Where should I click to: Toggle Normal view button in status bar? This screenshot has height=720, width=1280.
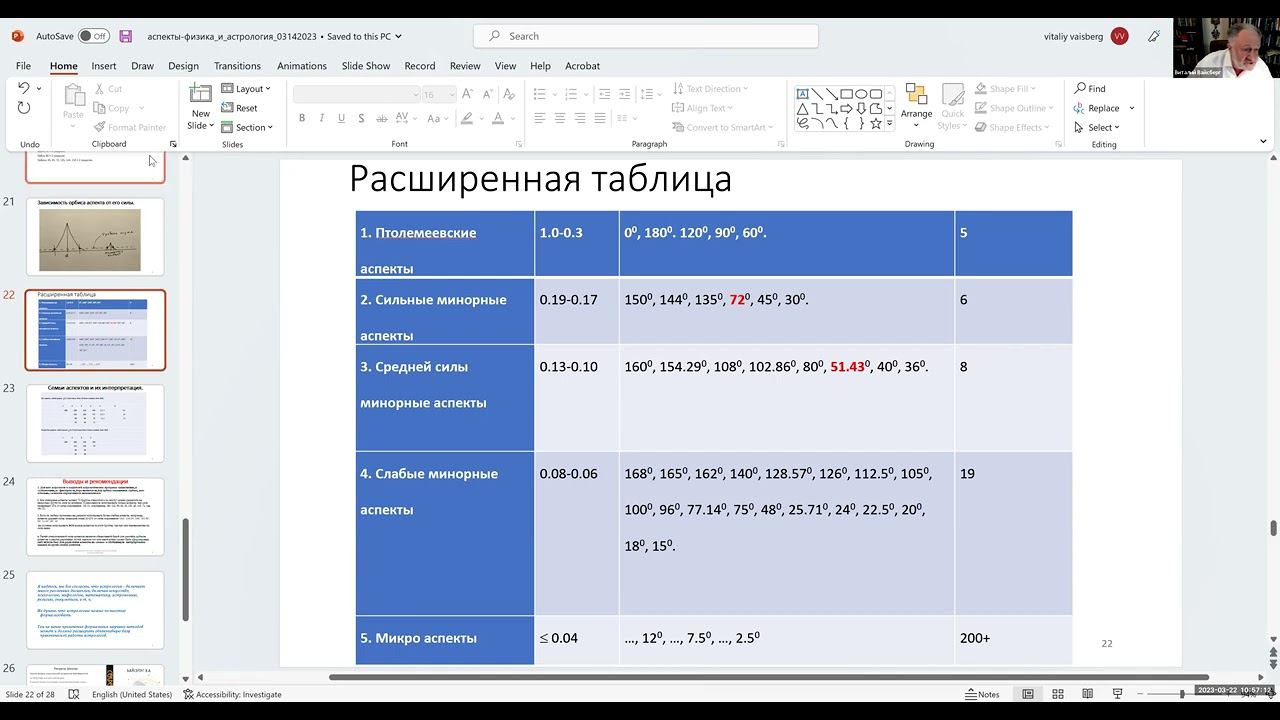point(1027,694)
